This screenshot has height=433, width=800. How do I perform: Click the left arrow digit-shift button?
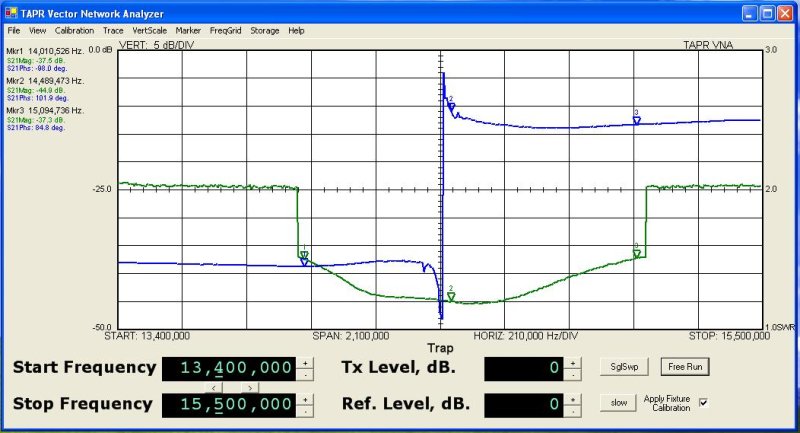click(213, 388)
